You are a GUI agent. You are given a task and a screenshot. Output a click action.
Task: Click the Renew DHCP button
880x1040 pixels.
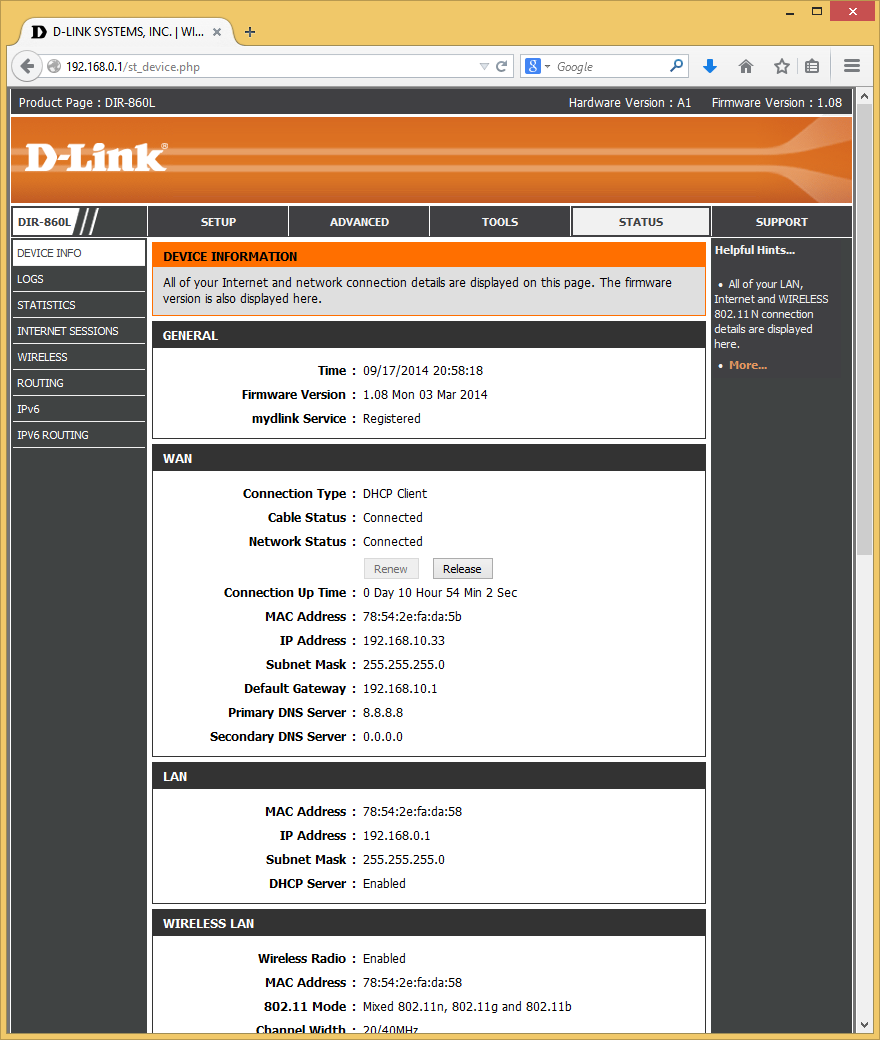(391, 568)
